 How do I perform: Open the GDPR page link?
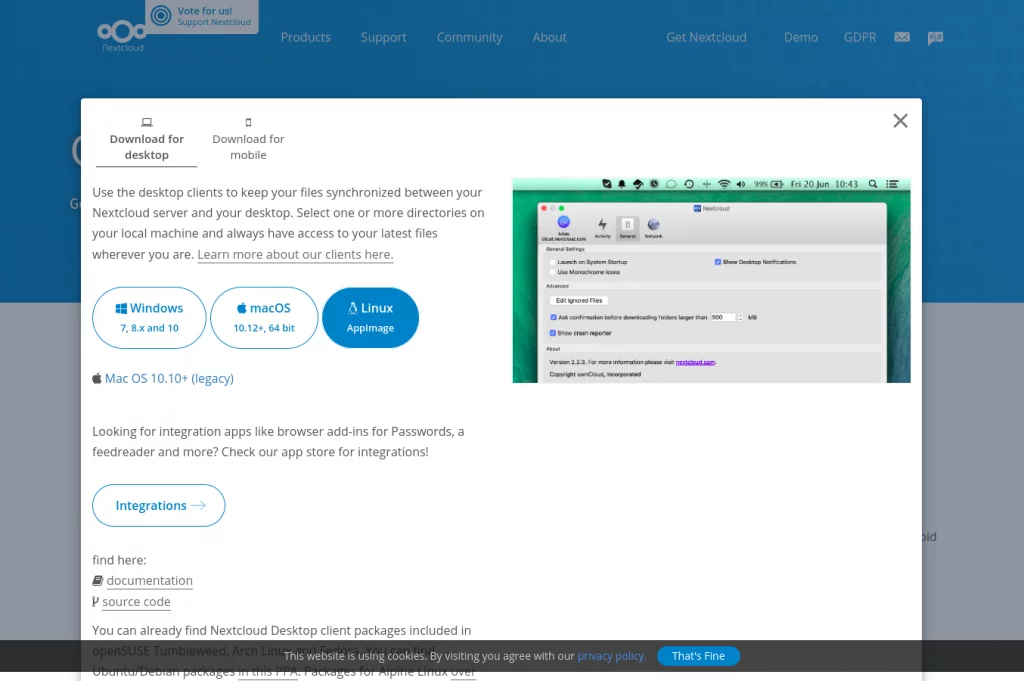[859, 37]
